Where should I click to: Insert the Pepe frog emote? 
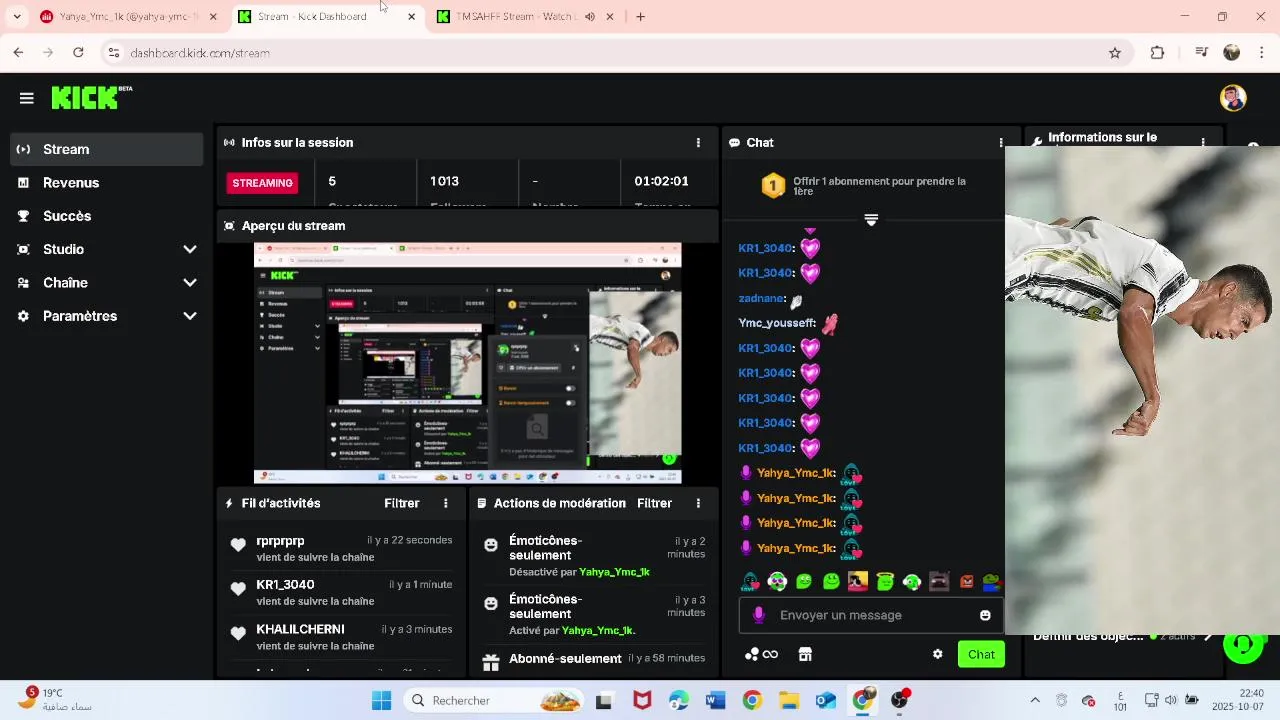(990, 581)
